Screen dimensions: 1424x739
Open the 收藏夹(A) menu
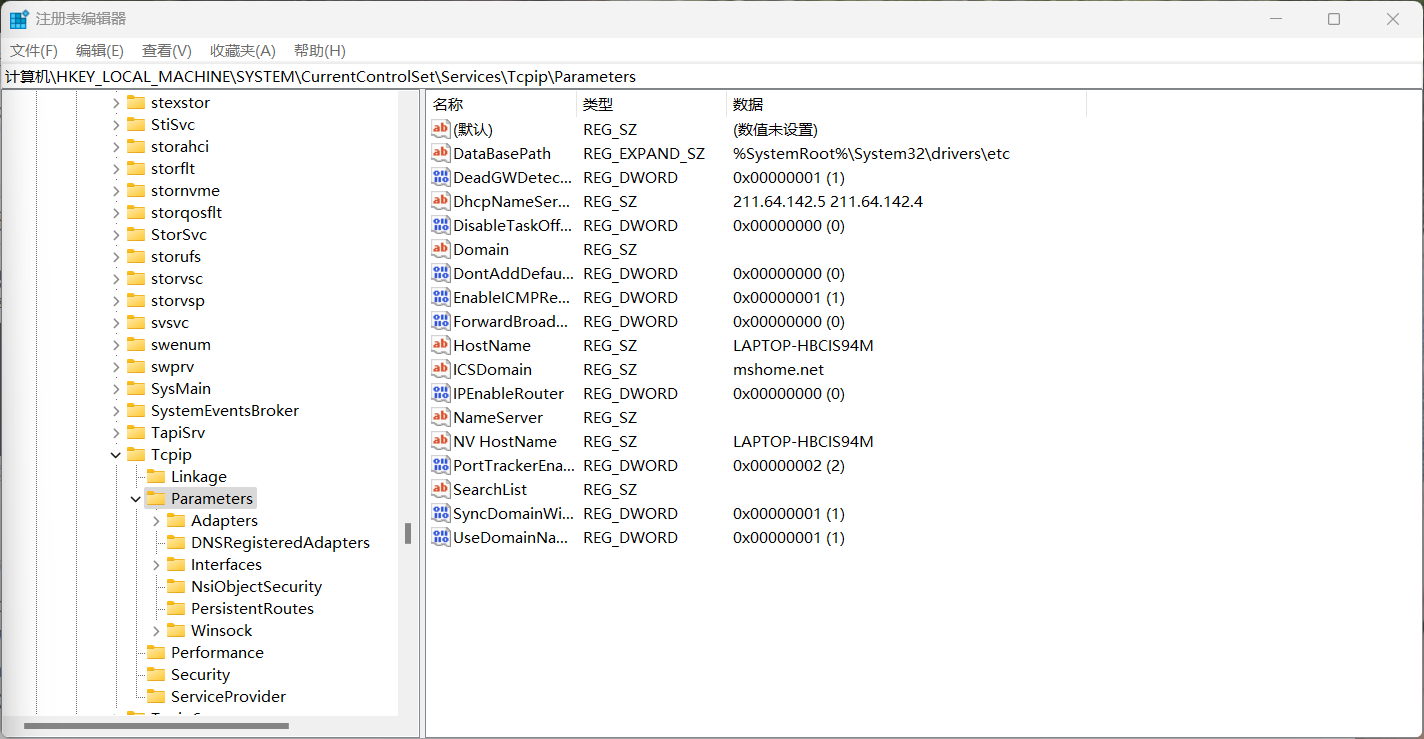243,50
